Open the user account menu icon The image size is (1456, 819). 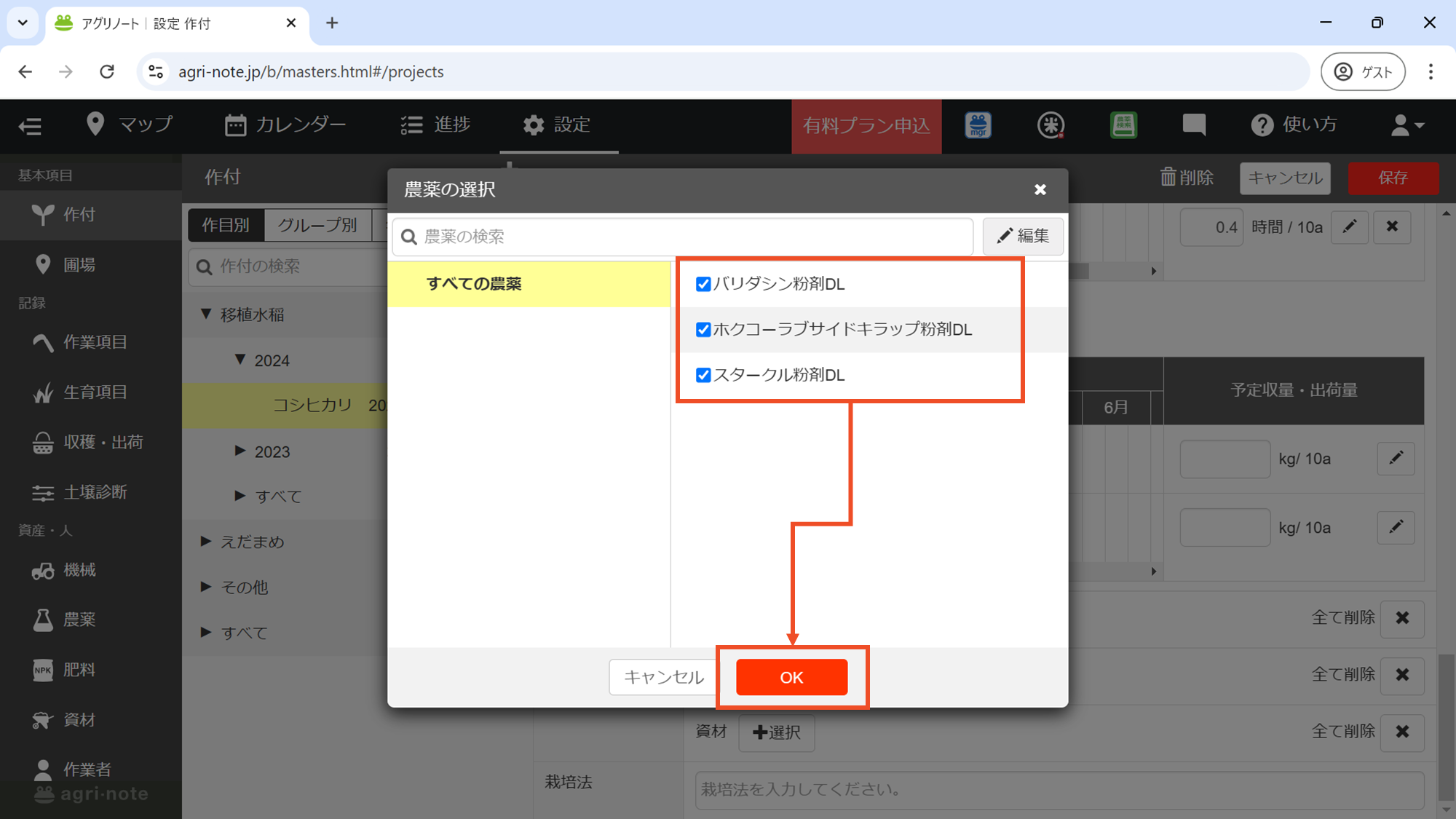click(1406, 125)
